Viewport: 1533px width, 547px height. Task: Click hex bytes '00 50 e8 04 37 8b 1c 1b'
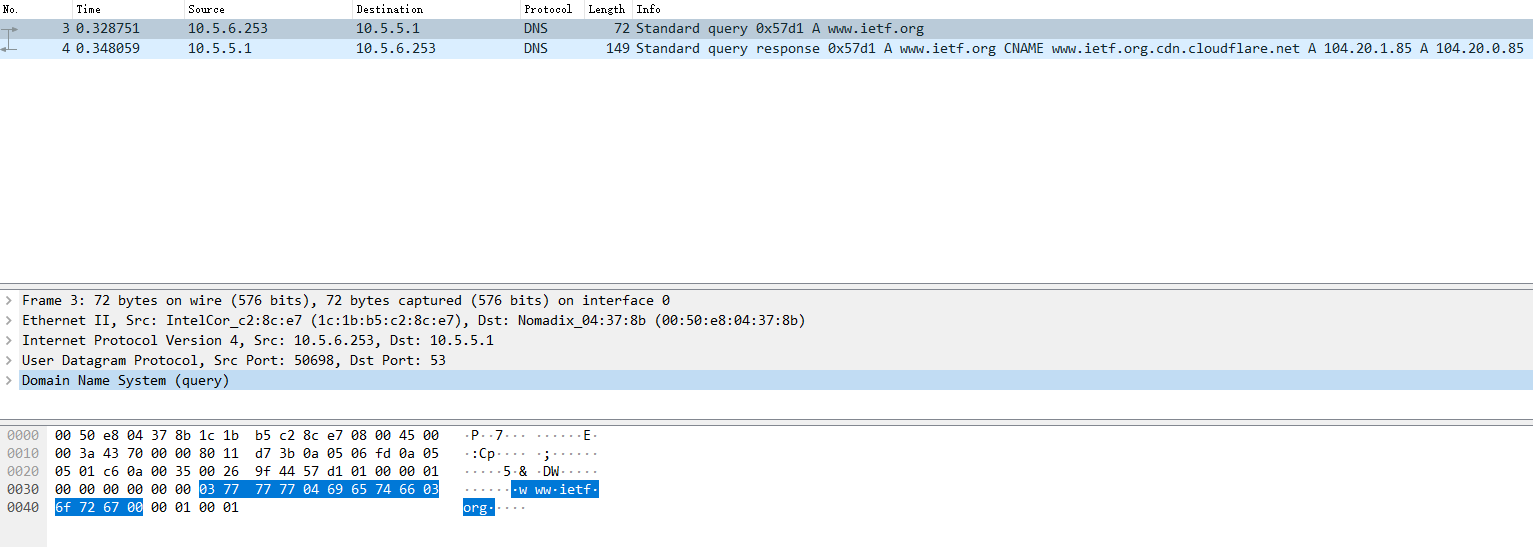click(x=147, y=435)
